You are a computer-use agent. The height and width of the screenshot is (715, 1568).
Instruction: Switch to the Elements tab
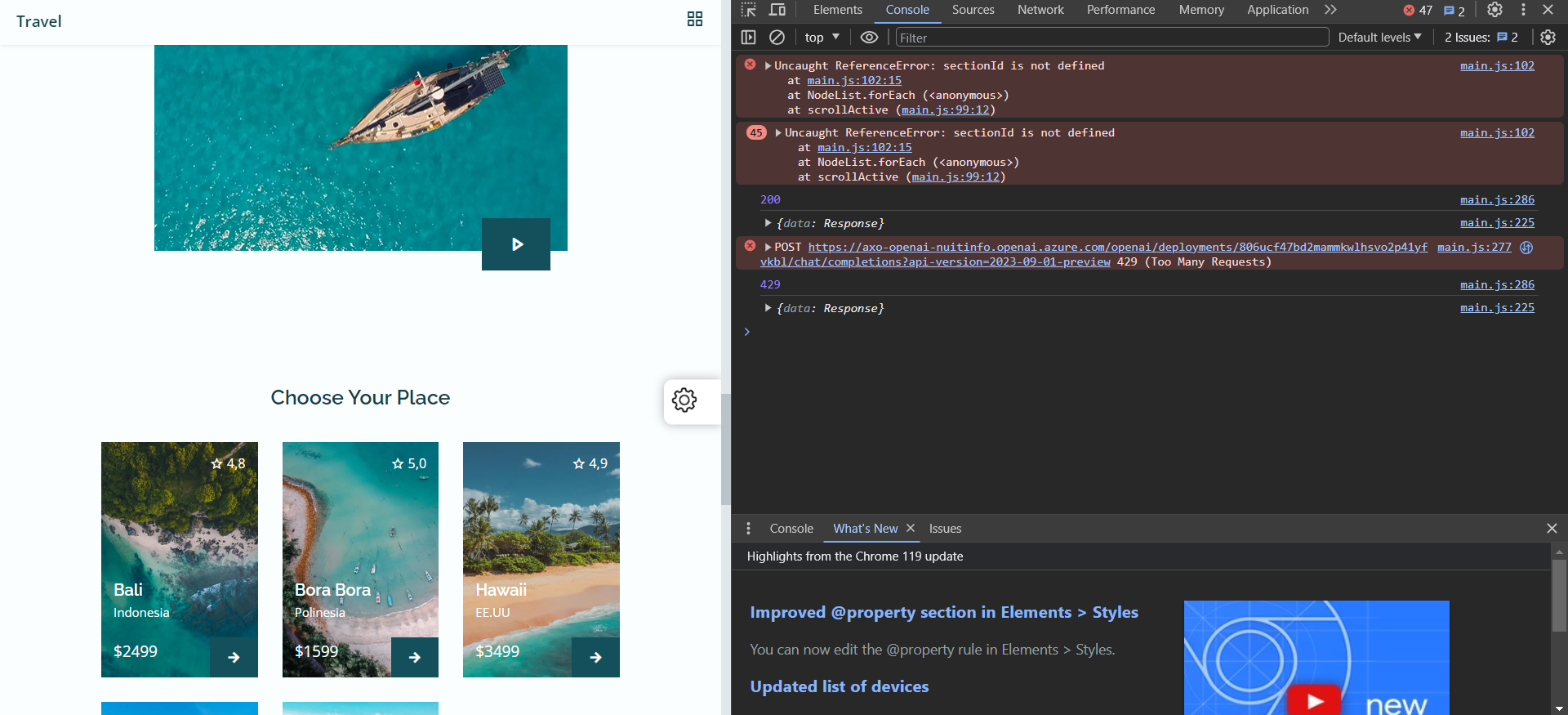click(837, 10)
